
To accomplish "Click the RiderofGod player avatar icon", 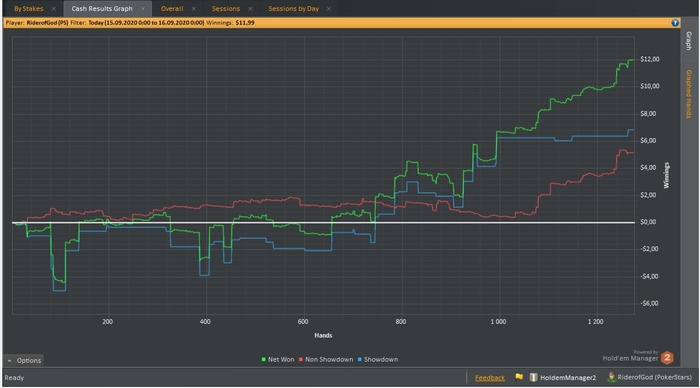I will [611, 377].
